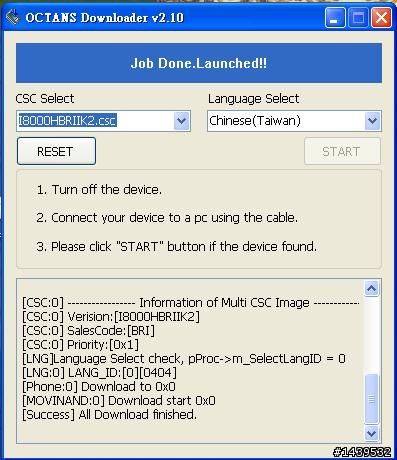397x460 pixels.
Task: Click the START button
Action: (x=342, y=151)
